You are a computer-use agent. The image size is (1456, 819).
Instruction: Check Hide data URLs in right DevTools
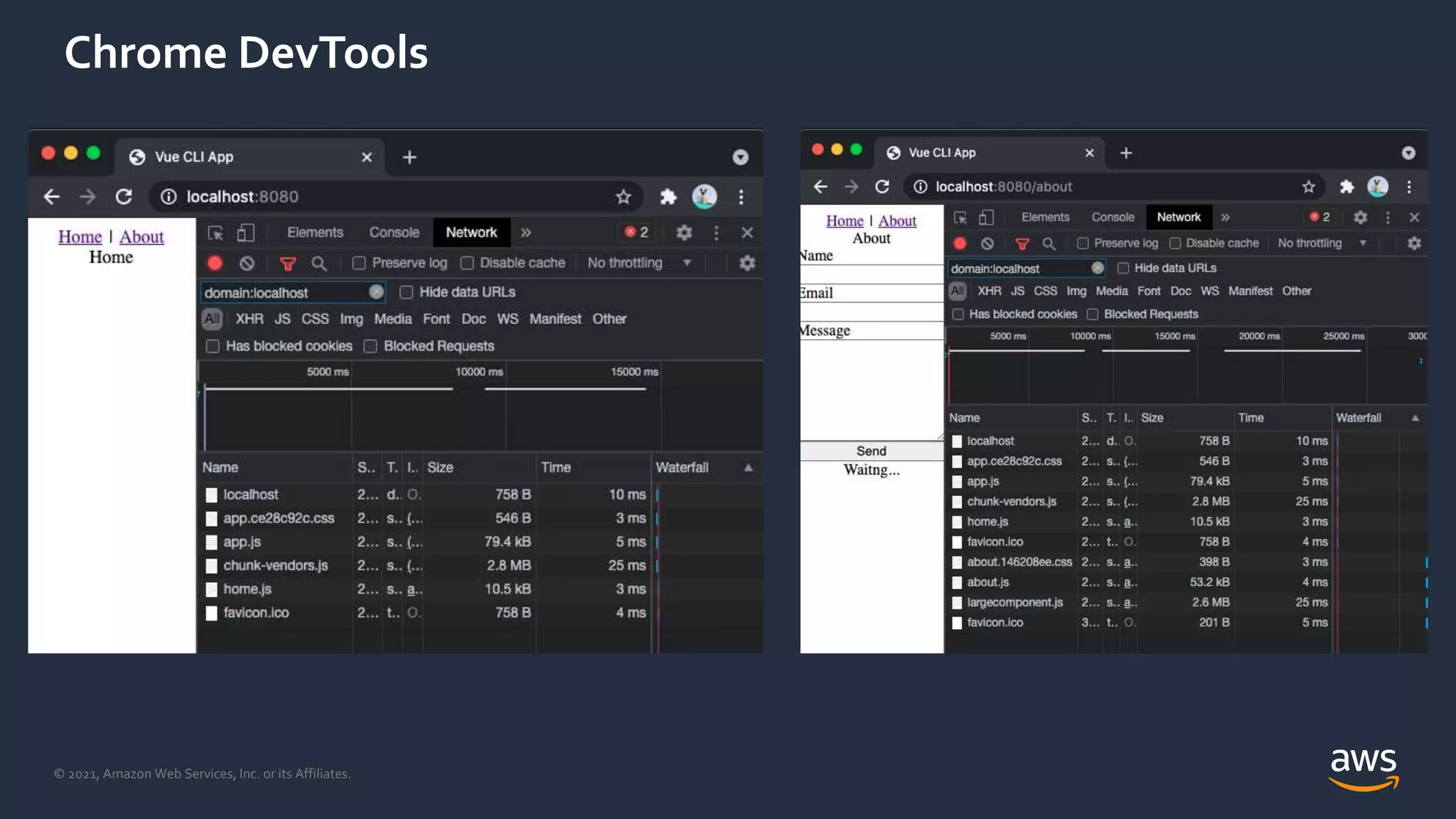[x=1123, y=268]
